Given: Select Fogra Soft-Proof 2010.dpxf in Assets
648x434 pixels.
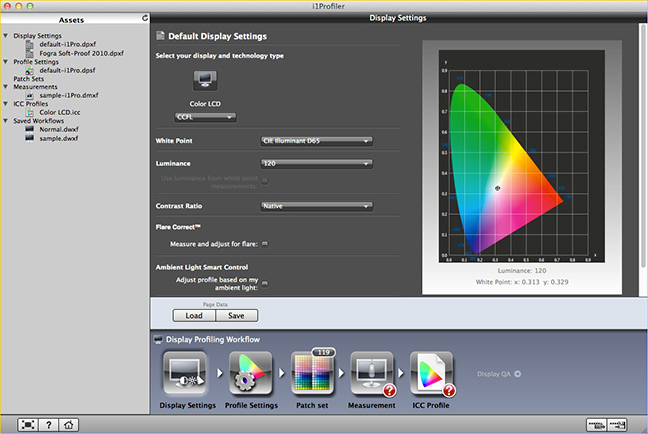Looking at the screenshot, I should [81, 53].
